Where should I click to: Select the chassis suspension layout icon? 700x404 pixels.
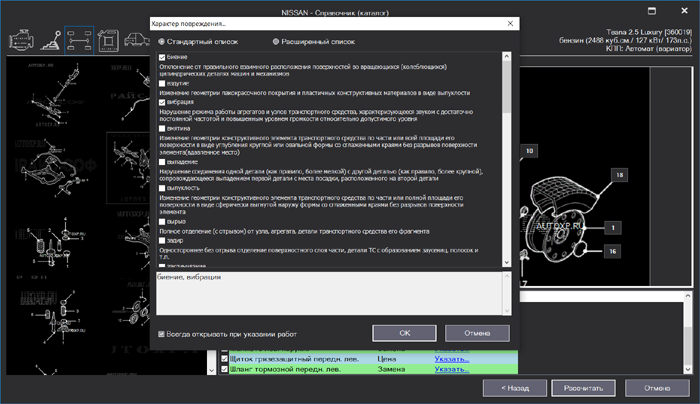(79, 41)
